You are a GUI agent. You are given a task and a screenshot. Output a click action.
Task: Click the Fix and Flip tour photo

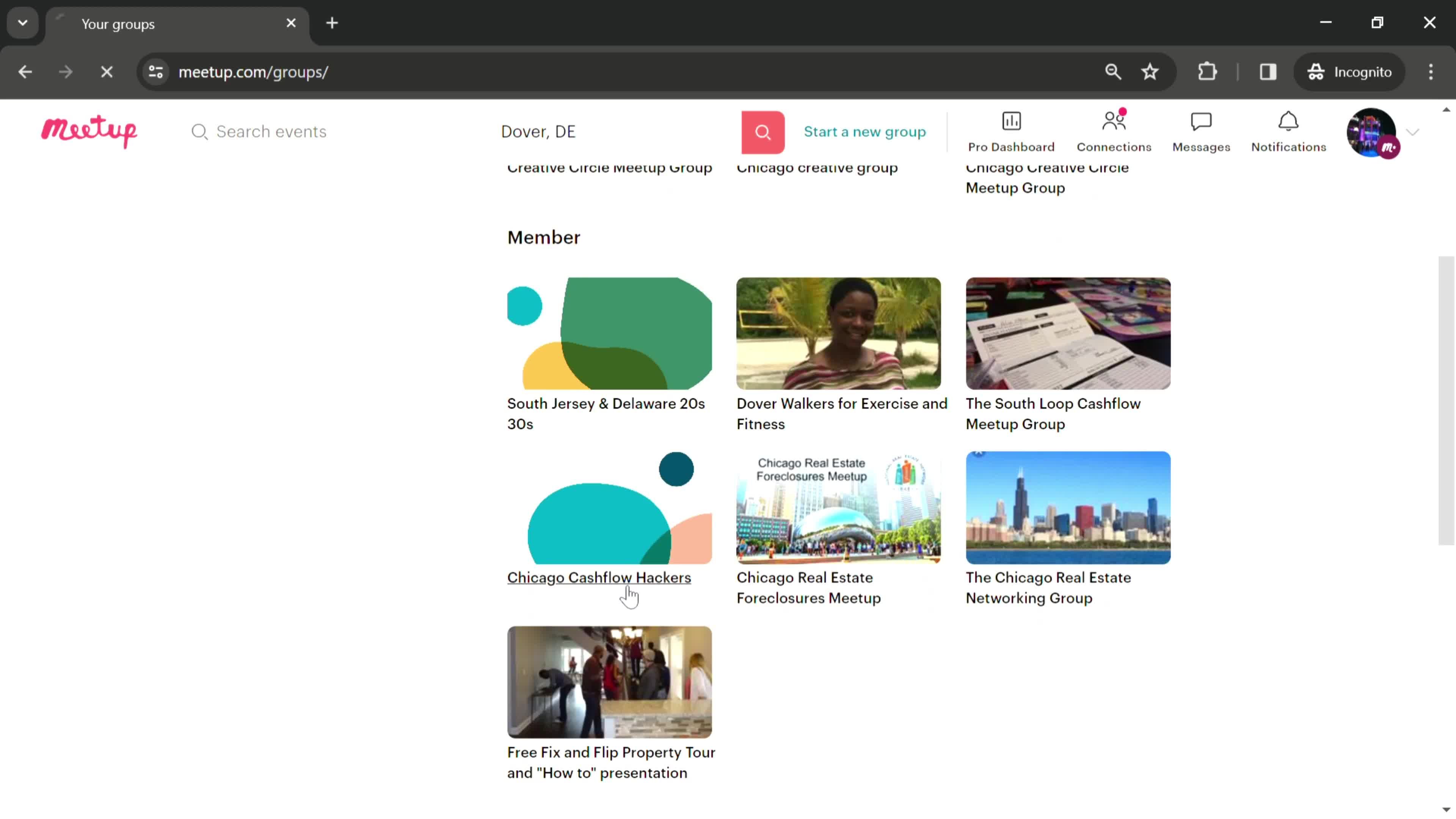click(609, 682)
